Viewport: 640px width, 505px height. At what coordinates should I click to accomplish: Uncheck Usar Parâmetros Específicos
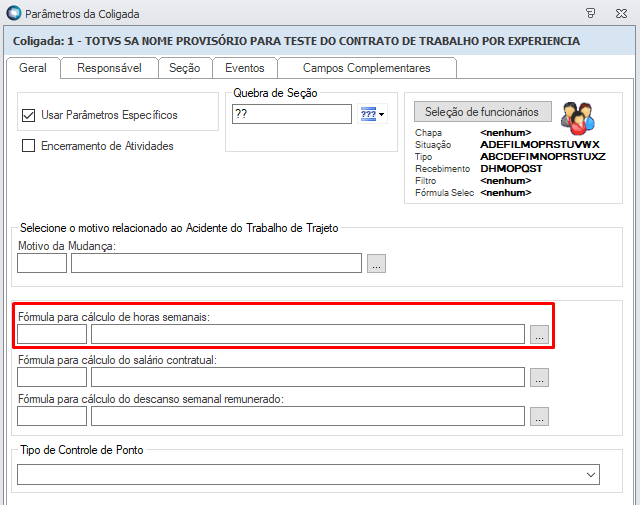(28, 116)
